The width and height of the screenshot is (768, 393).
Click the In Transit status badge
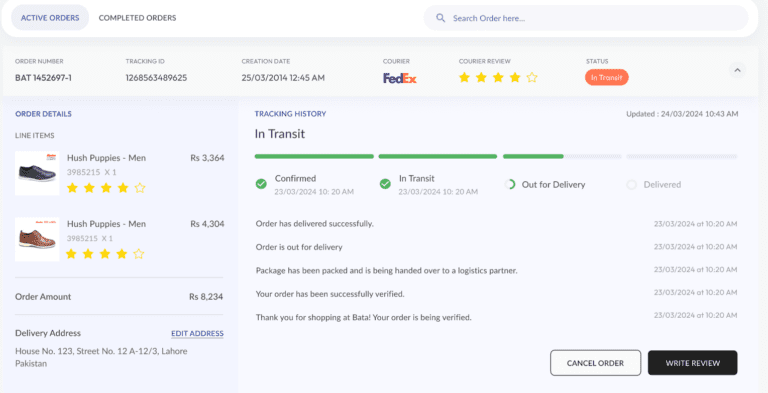coord(606,77)
